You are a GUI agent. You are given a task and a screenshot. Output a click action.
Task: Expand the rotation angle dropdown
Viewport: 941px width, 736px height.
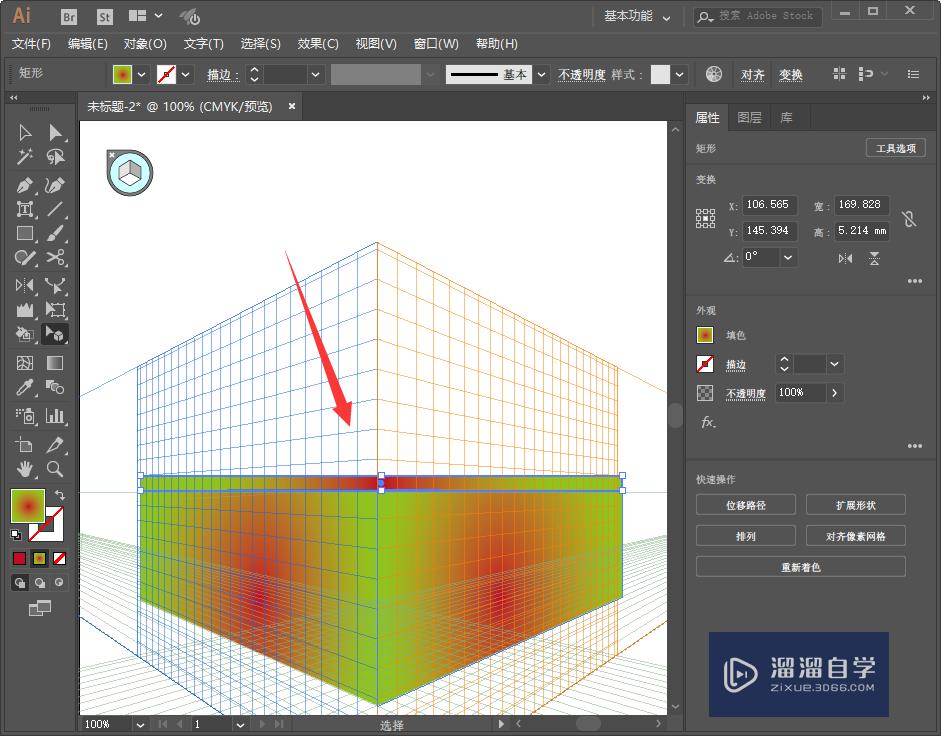click(789, 257)
